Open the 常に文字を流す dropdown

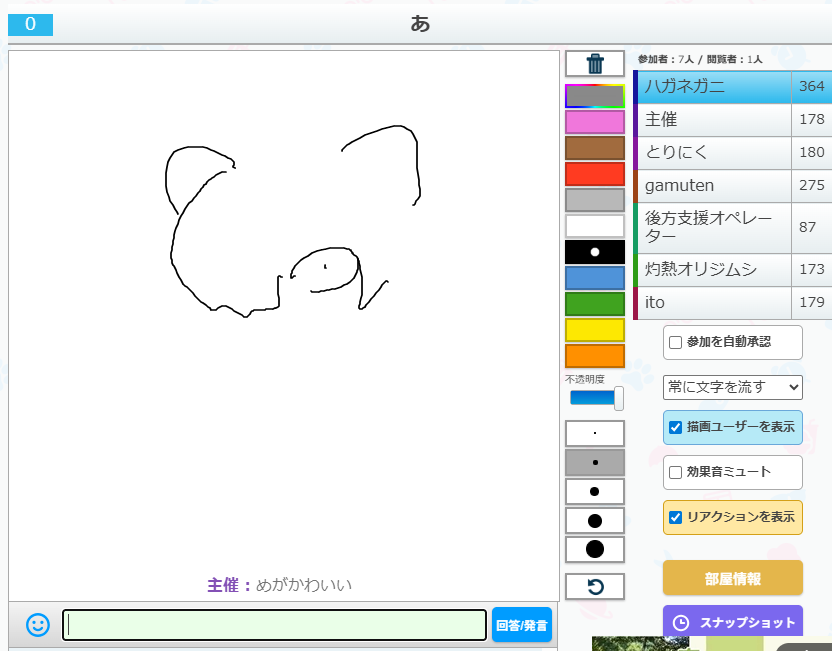click(732, 387)
